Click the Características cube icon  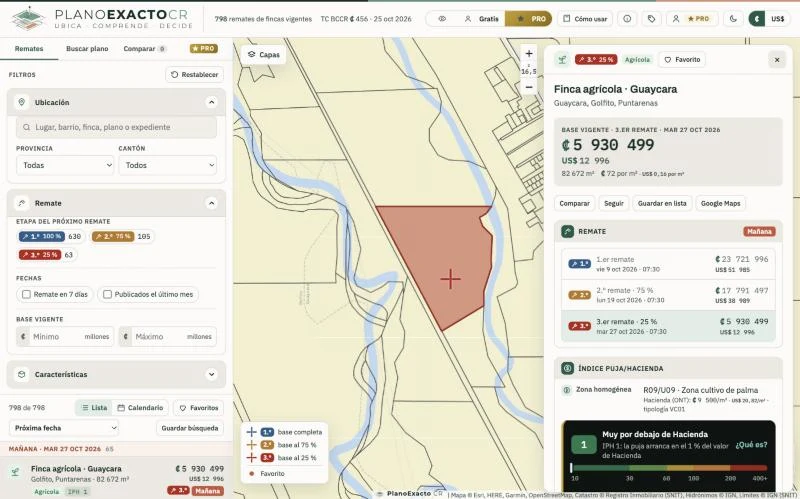(x=21, y=375)
